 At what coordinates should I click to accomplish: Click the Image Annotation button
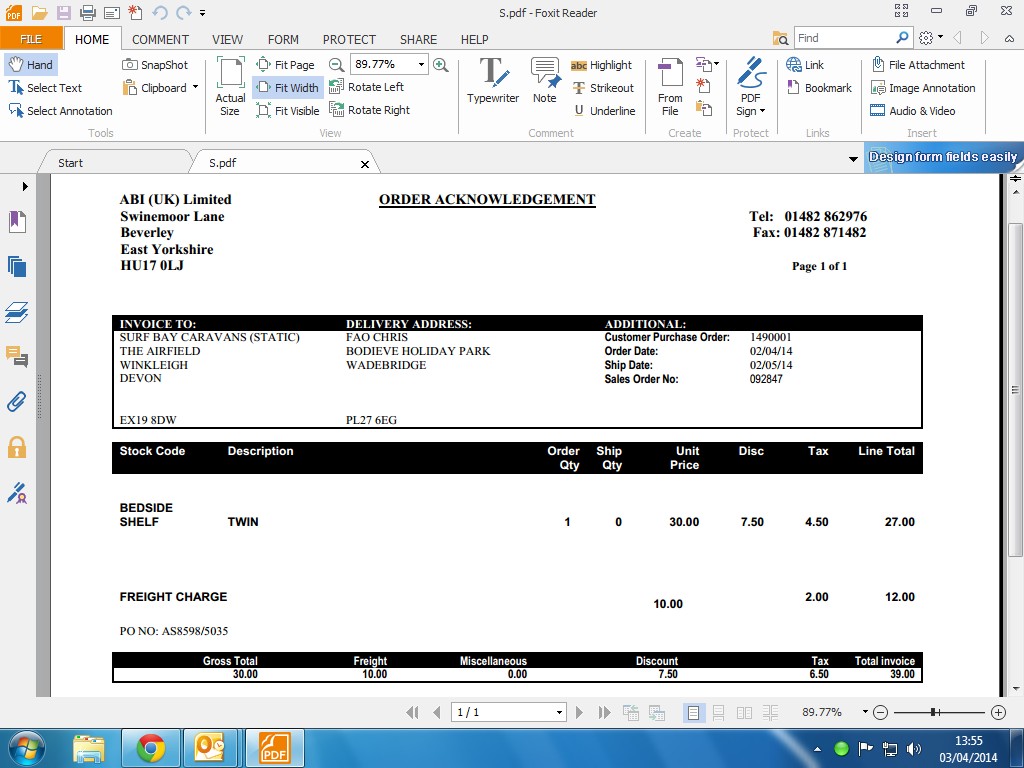coord(922,88)
